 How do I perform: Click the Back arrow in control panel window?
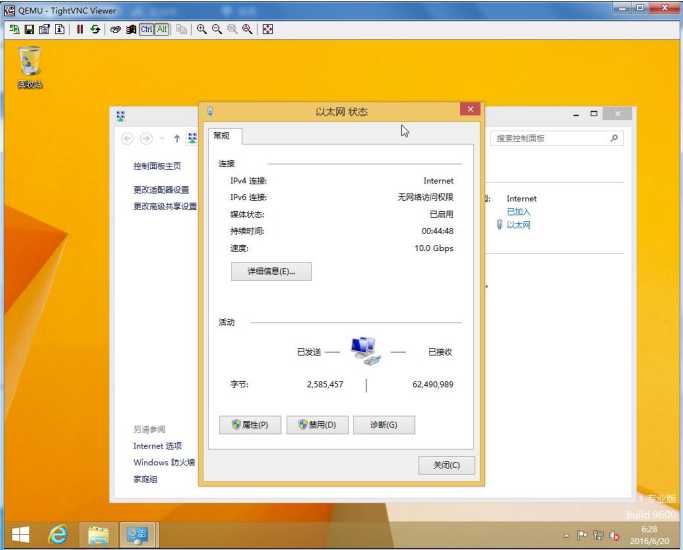127,138
